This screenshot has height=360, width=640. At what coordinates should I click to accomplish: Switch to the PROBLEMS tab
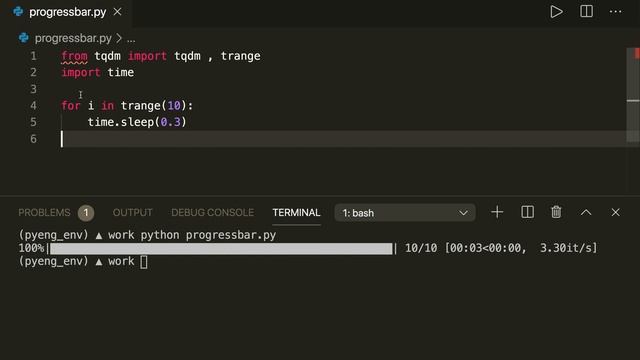pyautogui.click(x=44, y=213)
